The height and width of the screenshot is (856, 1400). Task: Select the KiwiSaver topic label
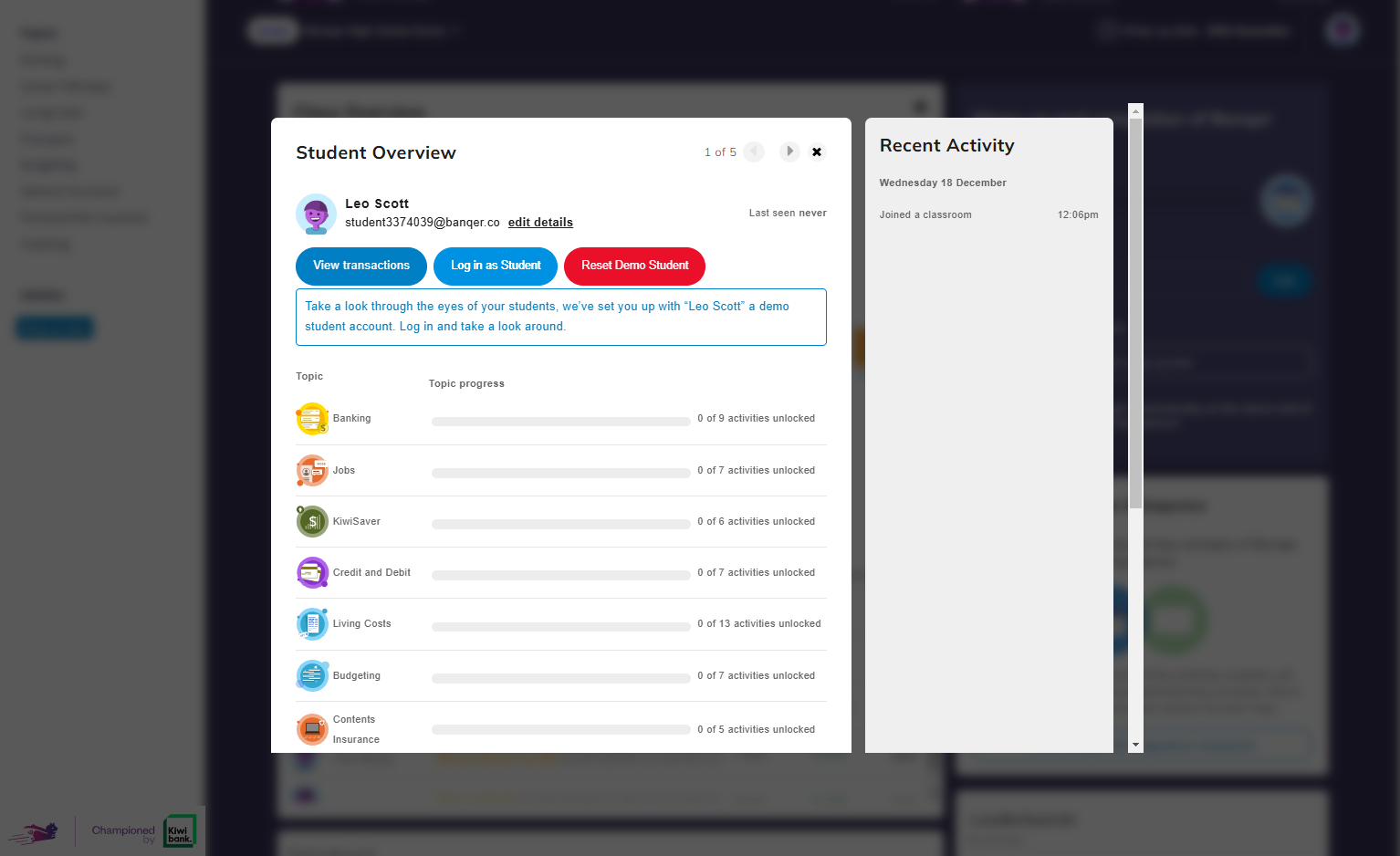[x=357, y=522]
